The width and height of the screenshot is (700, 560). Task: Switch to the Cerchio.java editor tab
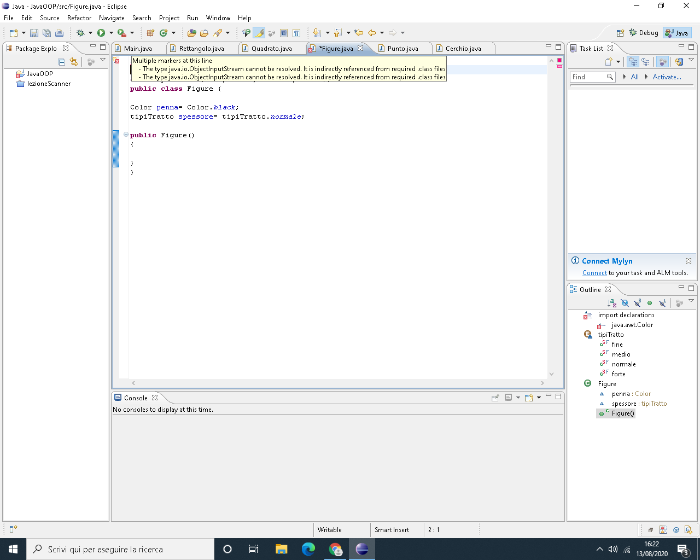pyautogui.click(x=463, y=48)
